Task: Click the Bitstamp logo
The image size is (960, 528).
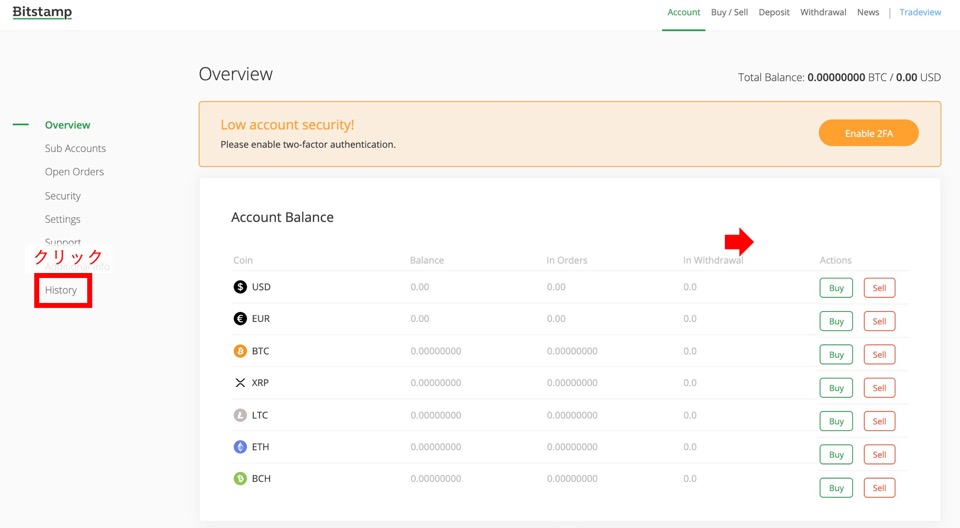Action: (42, 12)
